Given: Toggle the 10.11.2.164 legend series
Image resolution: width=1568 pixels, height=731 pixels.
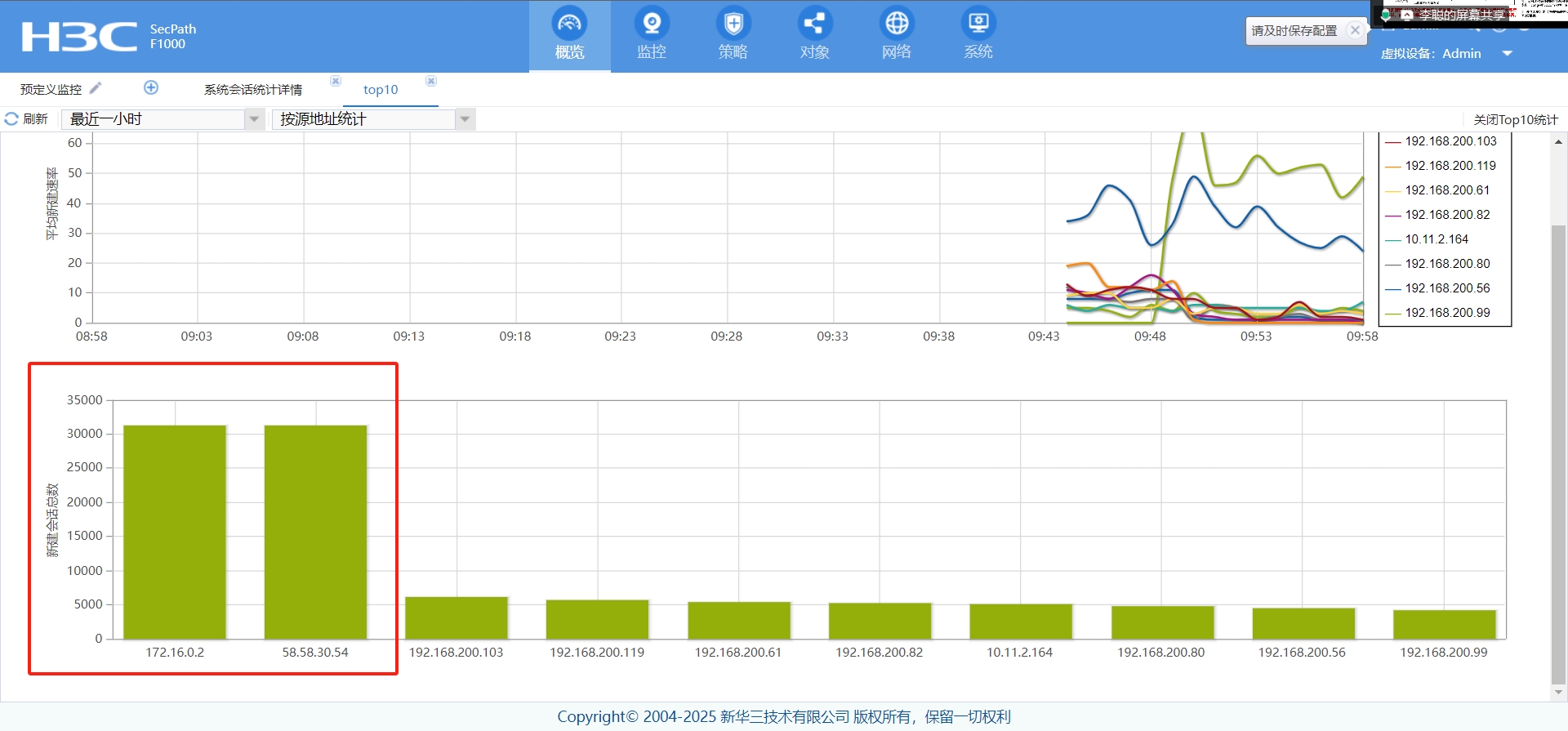Looking at the screenshot, I should 1436,239.
